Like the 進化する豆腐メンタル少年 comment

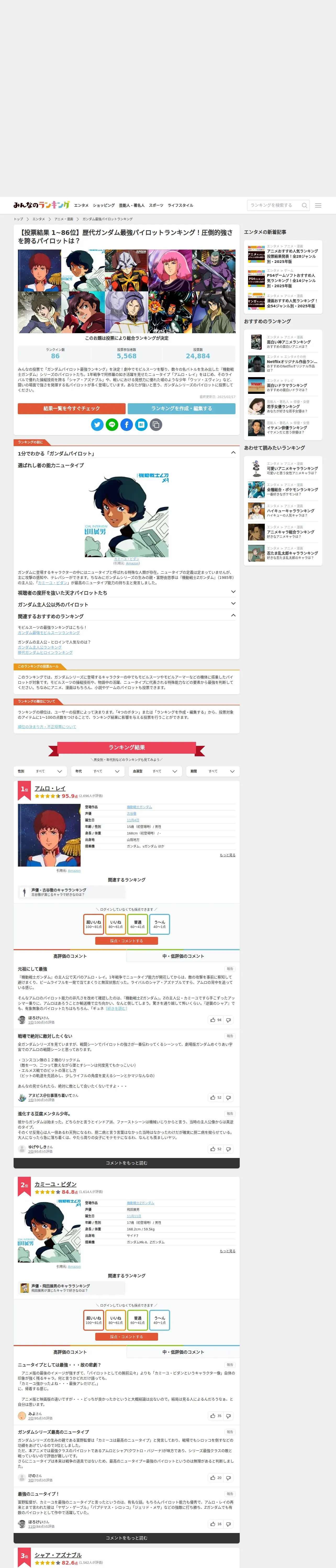click(216, 1149)
